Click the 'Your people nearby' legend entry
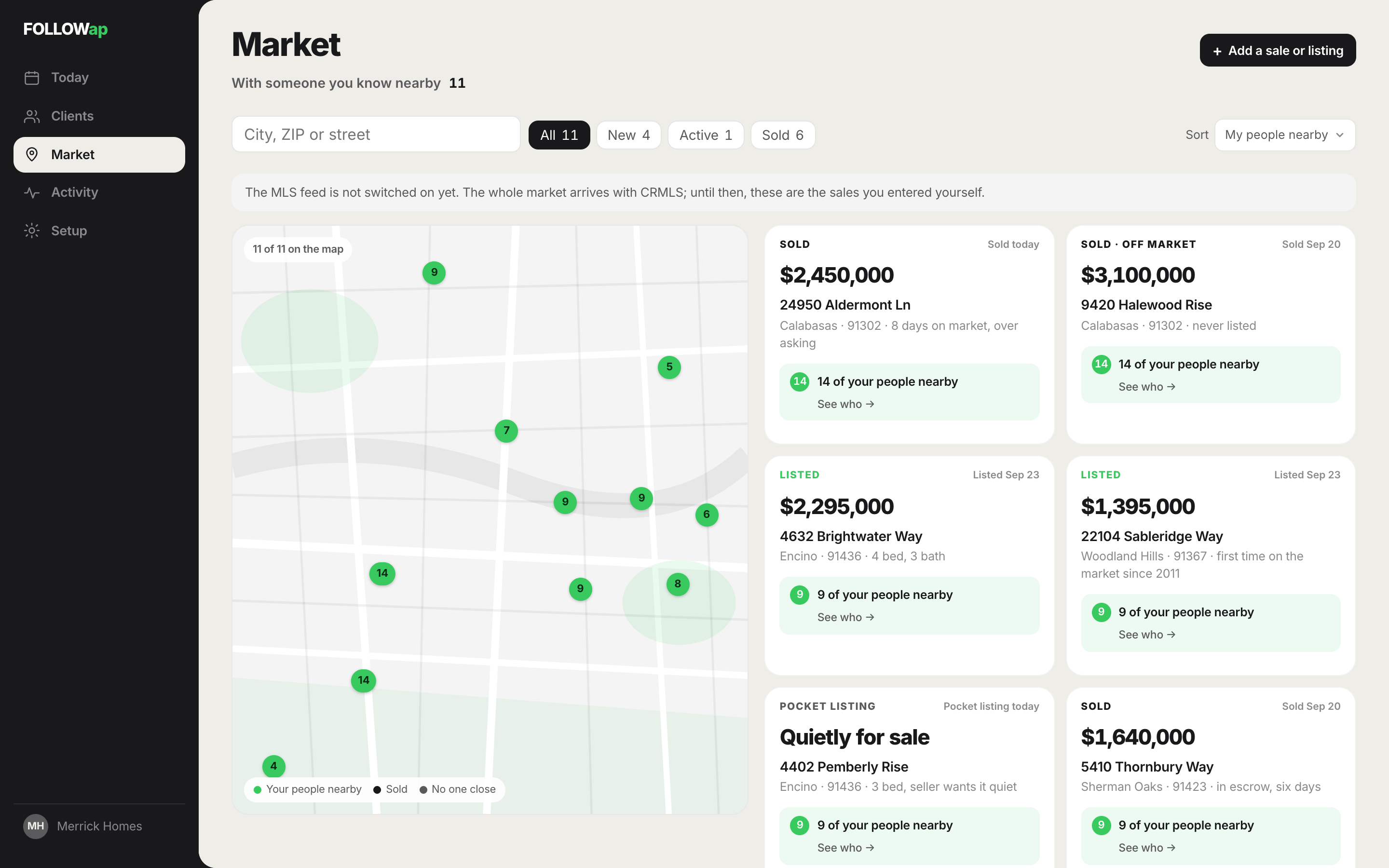 point(308,789)
